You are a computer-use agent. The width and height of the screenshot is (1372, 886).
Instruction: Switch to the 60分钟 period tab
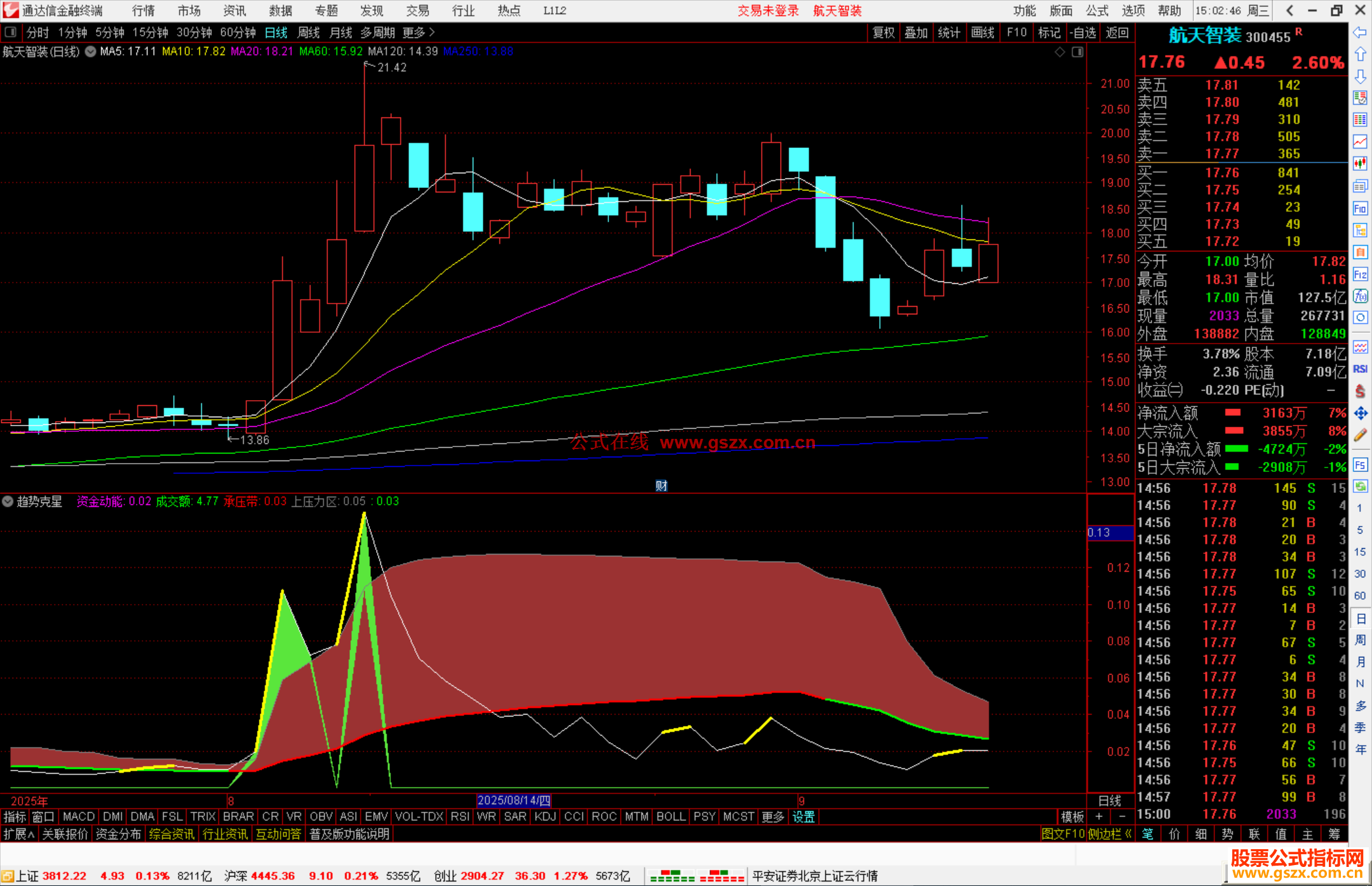(x=238, y=32)
